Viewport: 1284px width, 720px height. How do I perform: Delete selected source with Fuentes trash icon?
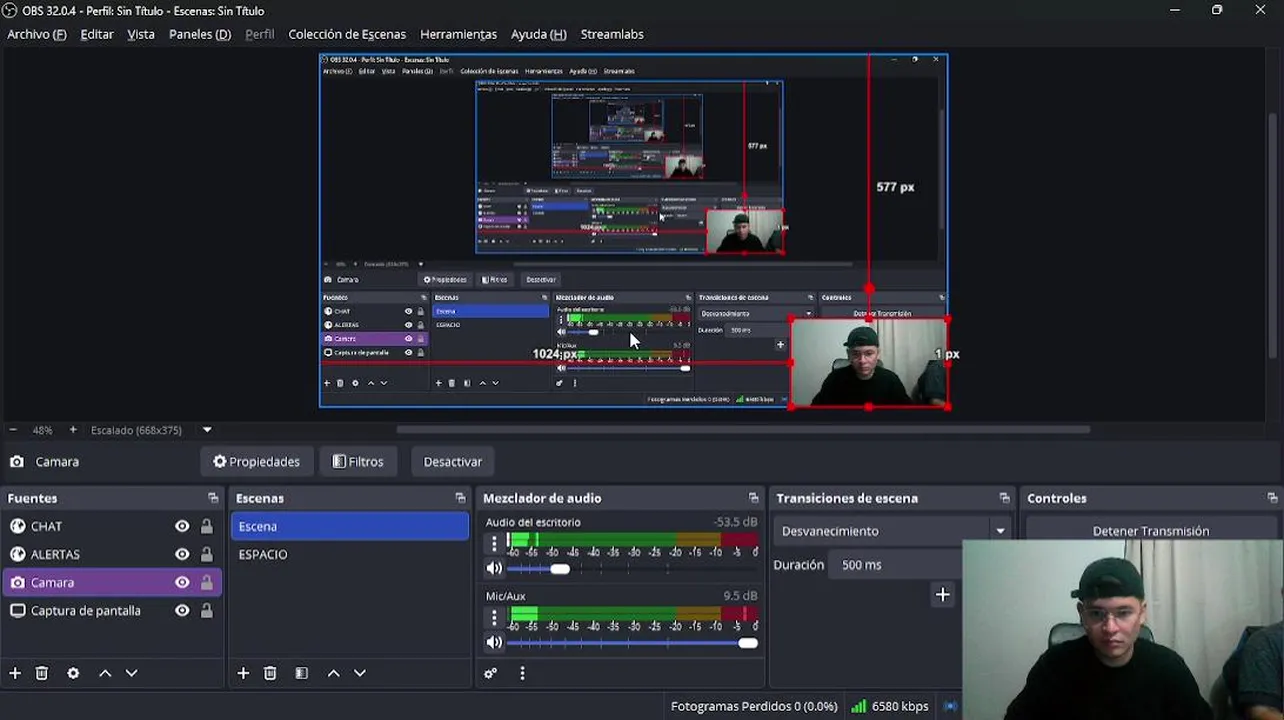coord(42,673)
